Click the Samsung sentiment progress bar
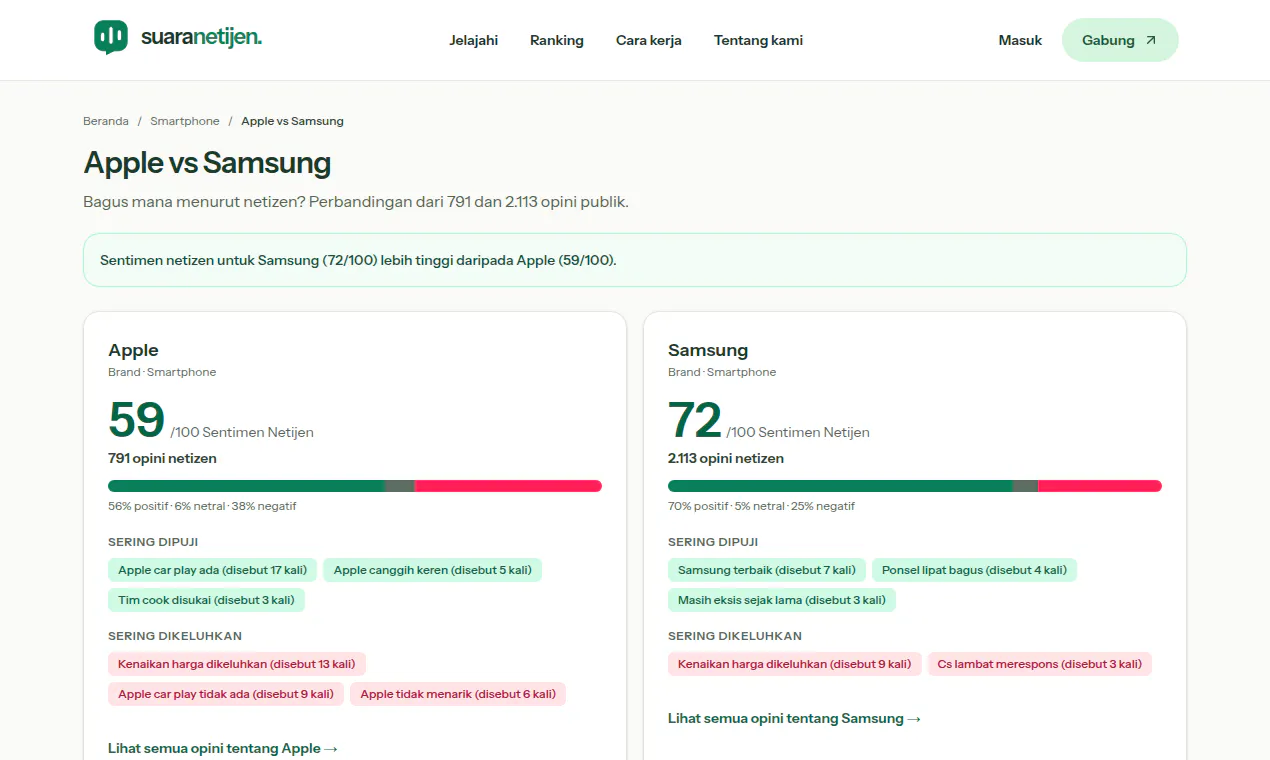Viewport: 1270px width, 760px height. point(915,486)
